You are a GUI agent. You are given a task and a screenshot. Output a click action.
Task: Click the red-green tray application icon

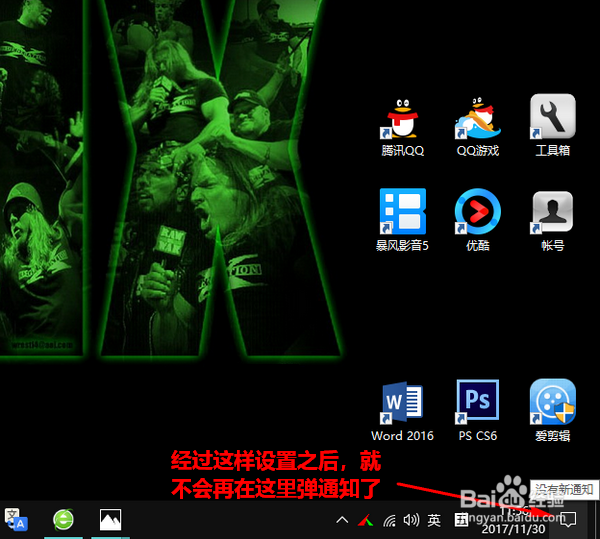click(x=365, y=520)
